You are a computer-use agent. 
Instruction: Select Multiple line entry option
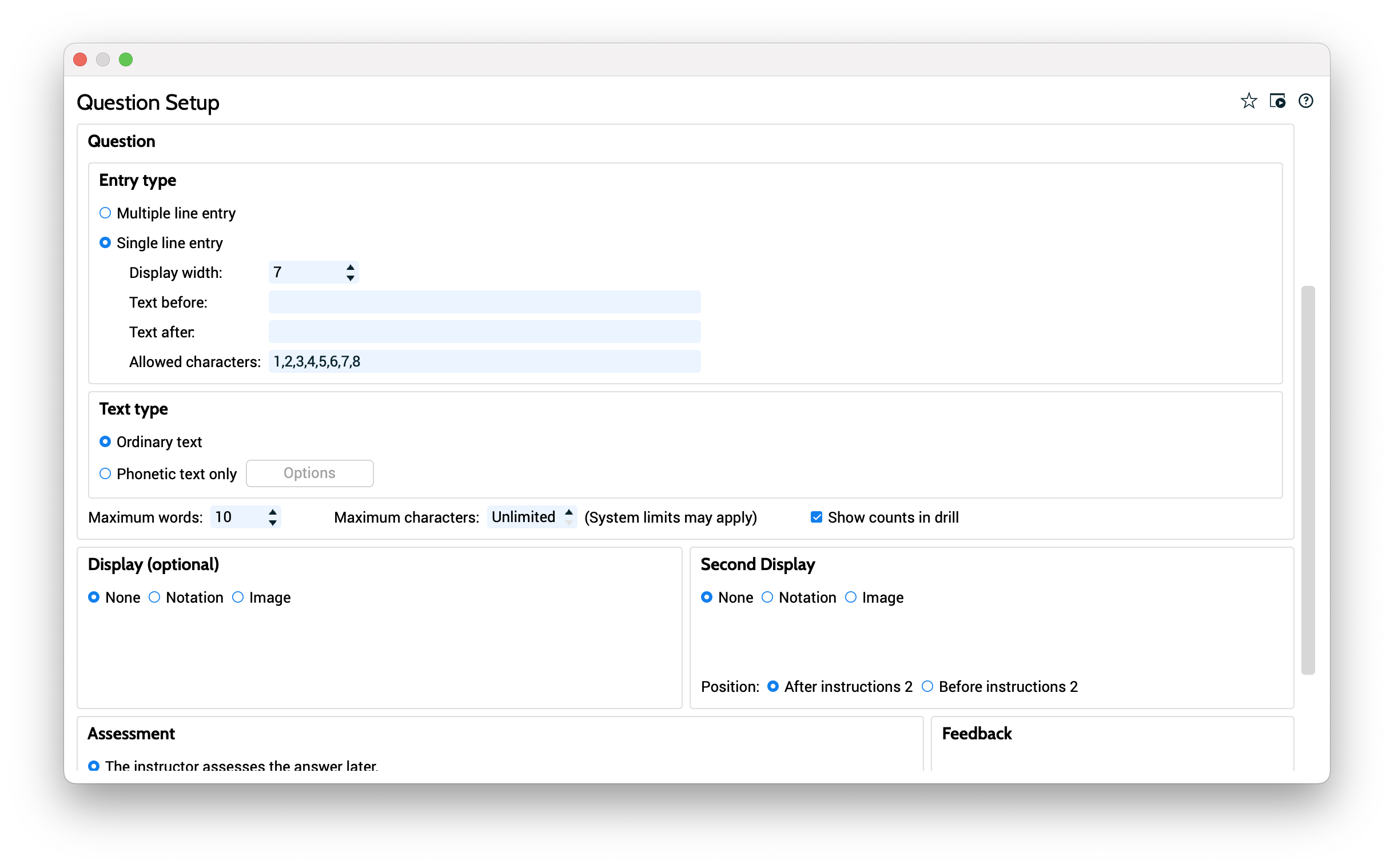[x=105, y=213]
